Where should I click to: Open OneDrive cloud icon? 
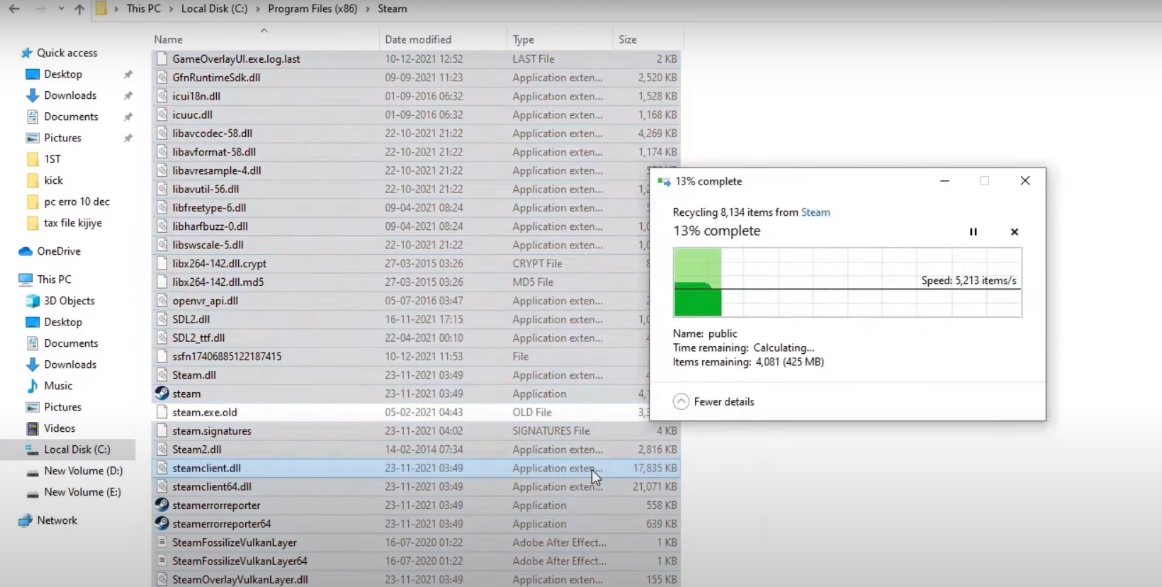click(x=25, y=251)
